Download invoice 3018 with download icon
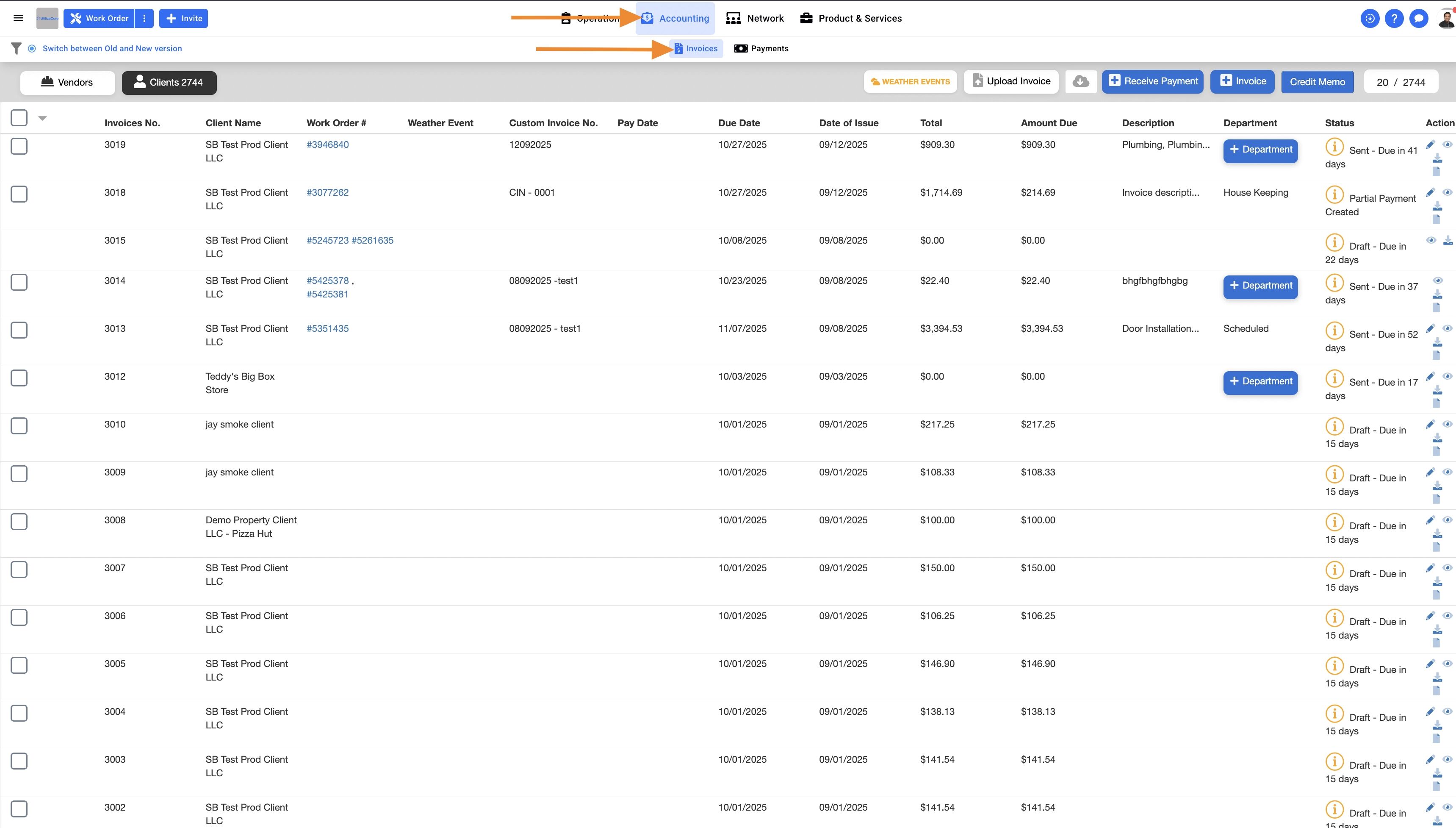This screenshot has height=828, width=1456. pyautogui.click(x=1437, y=206)
